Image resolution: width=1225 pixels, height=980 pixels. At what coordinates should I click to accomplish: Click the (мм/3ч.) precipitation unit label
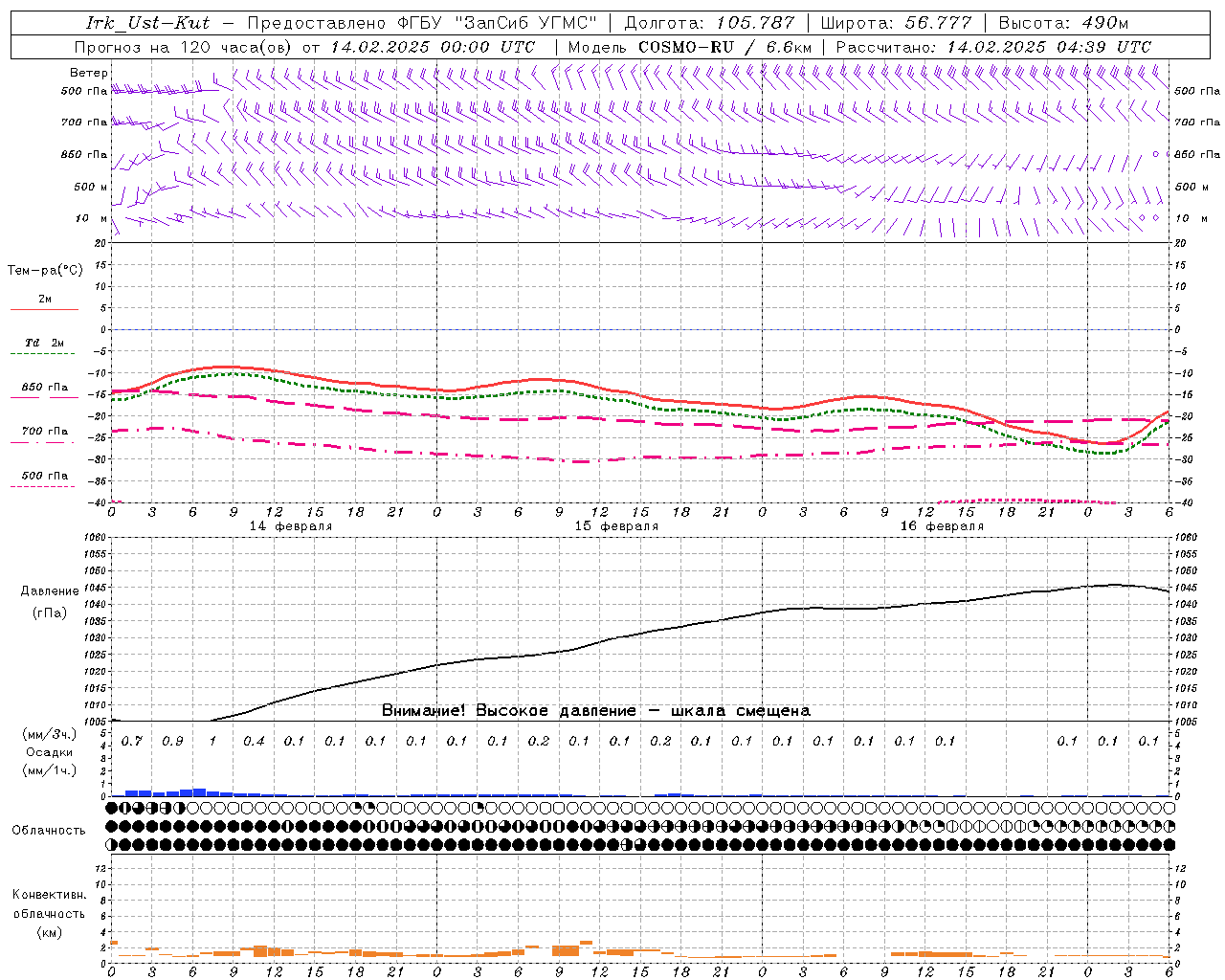50,734
